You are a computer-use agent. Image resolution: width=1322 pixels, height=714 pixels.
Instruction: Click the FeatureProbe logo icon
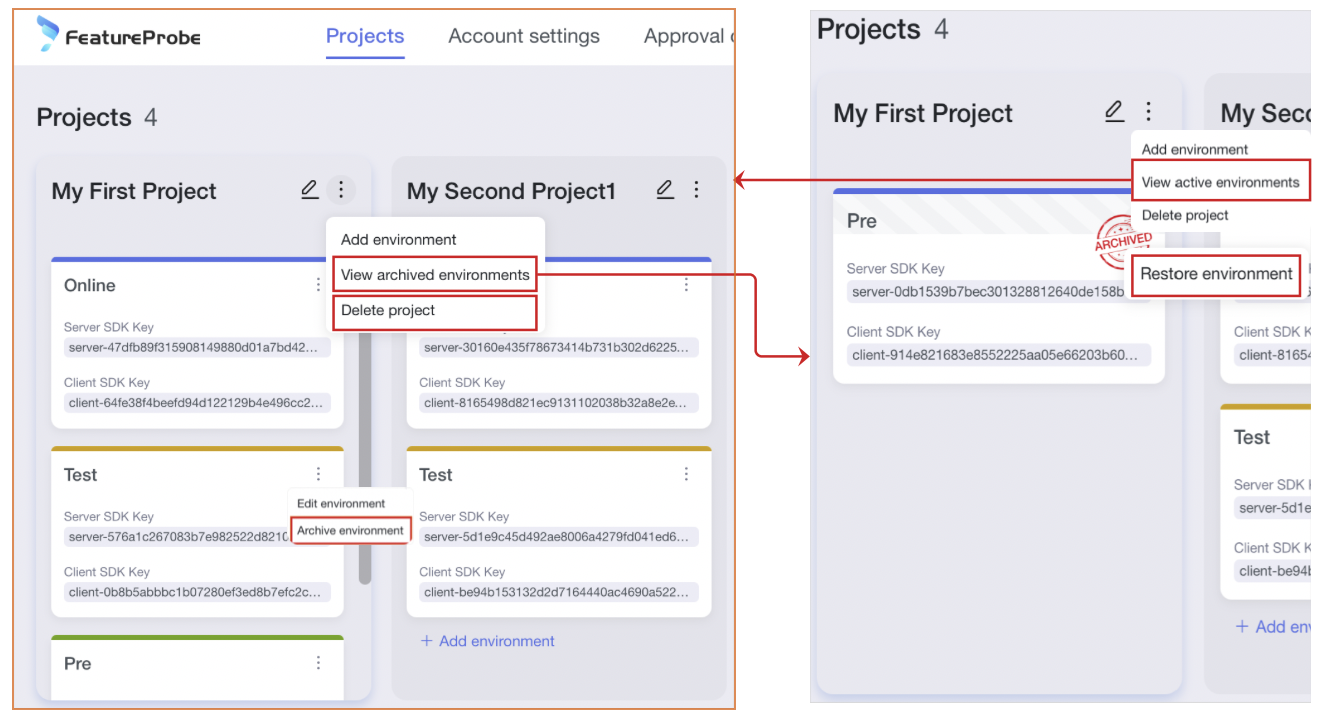pos(47,34)
